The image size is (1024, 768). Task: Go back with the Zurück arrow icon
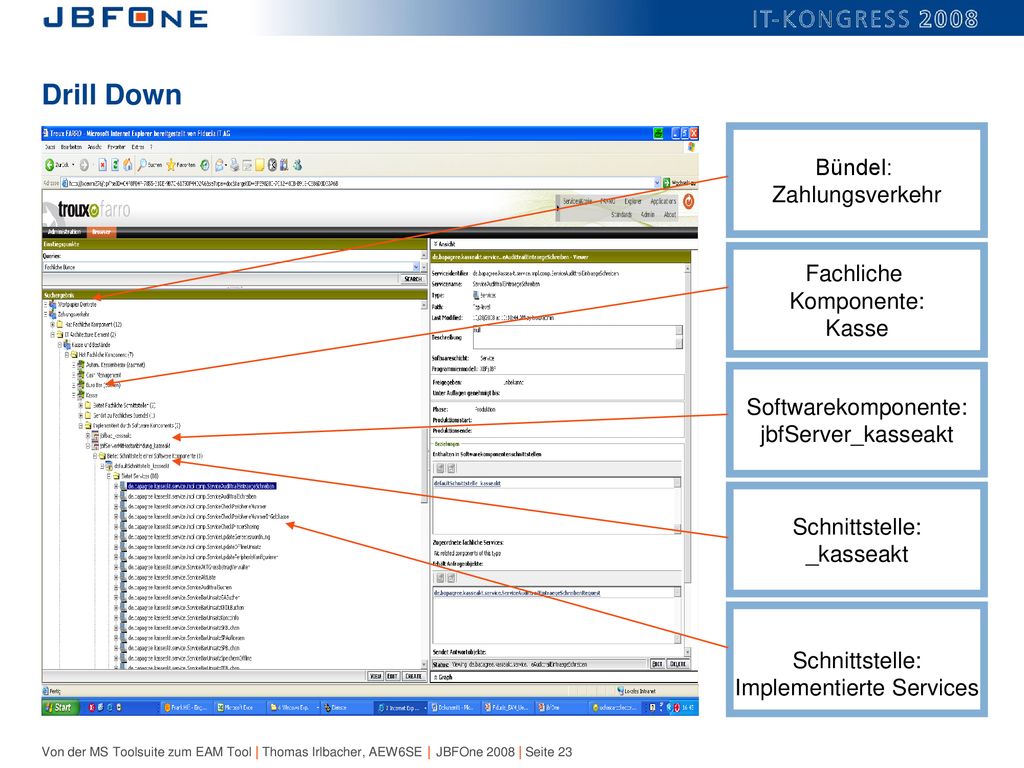tap(50, 165)
